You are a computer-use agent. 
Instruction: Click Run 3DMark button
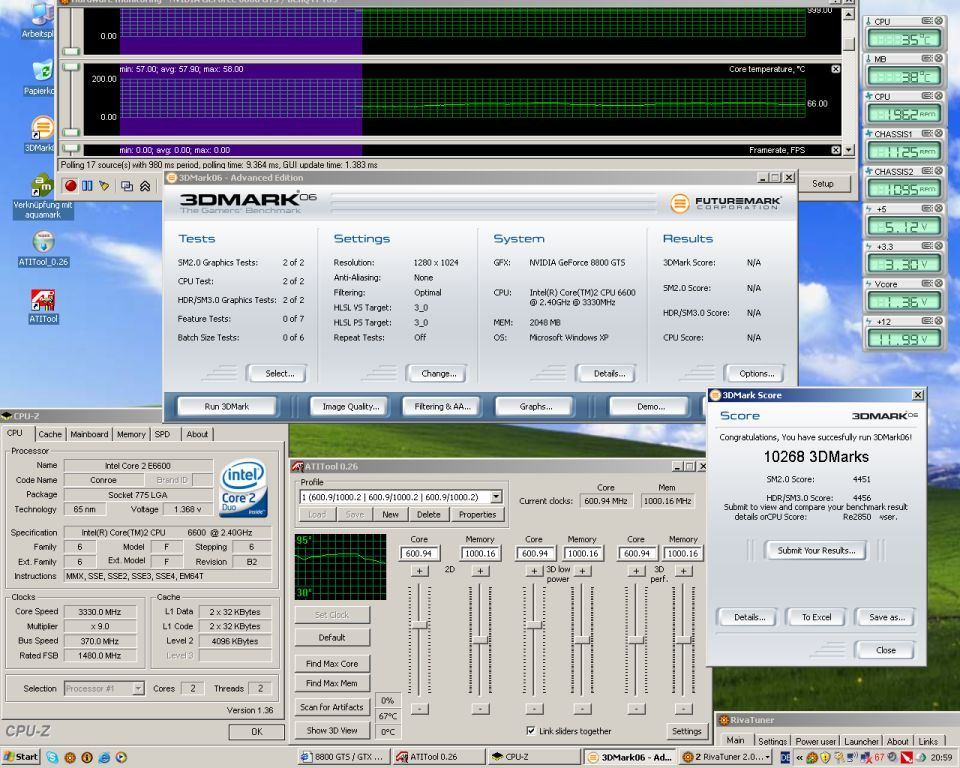click(x=227, y=406)
